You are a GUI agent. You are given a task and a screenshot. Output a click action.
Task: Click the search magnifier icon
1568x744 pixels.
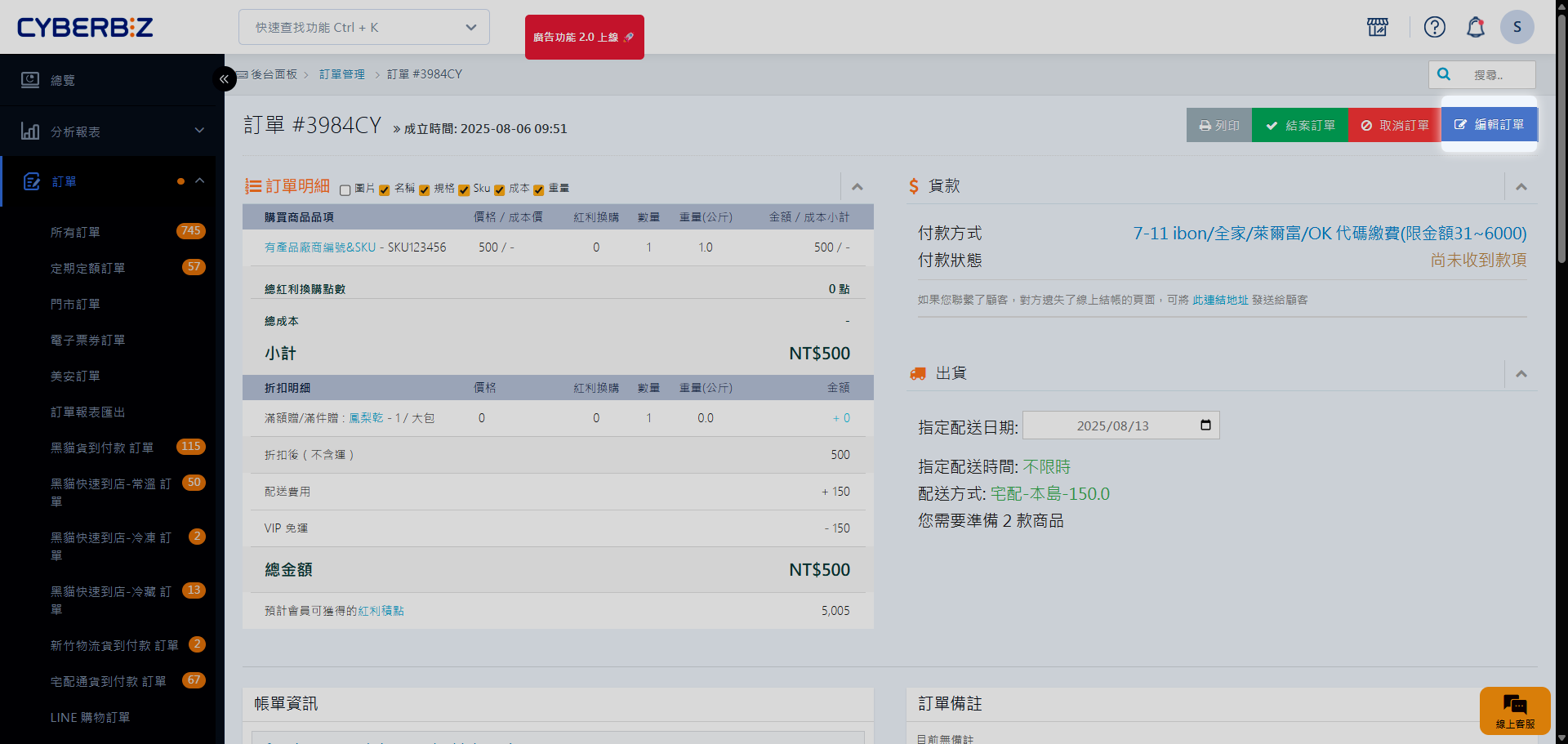pos(1444,74)
